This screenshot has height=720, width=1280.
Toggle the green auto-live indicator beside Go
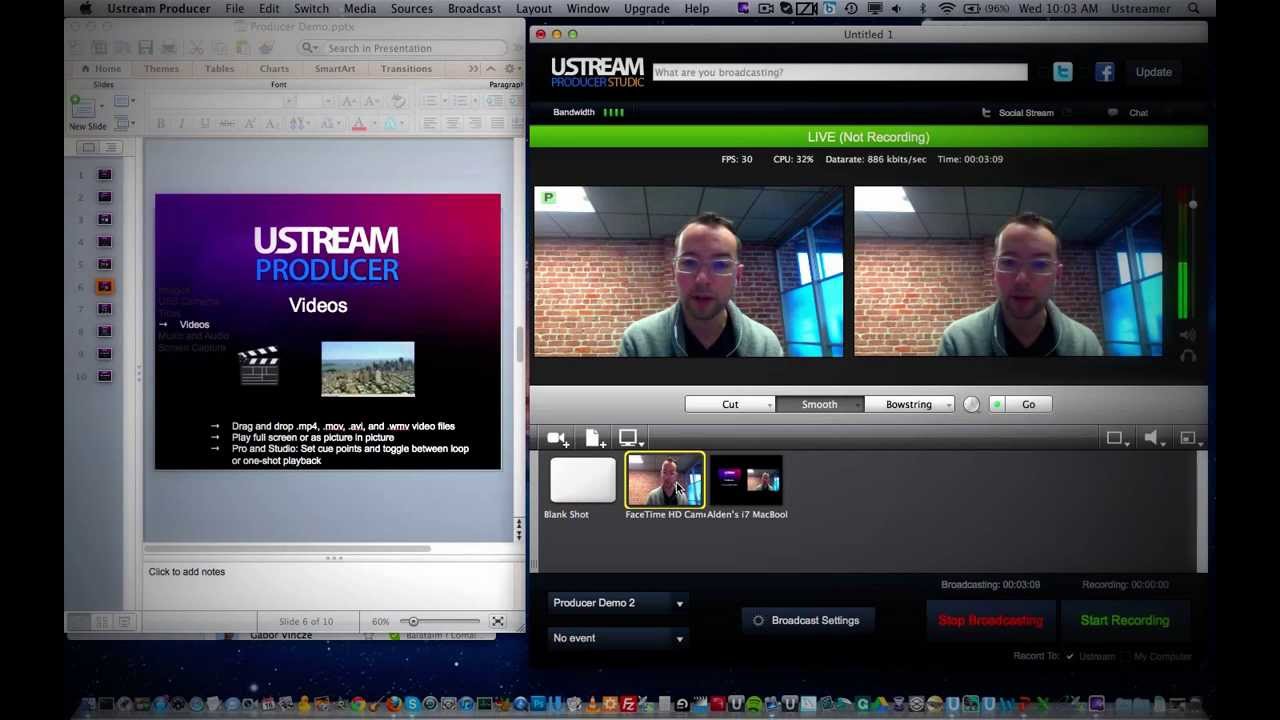[996, 404]
